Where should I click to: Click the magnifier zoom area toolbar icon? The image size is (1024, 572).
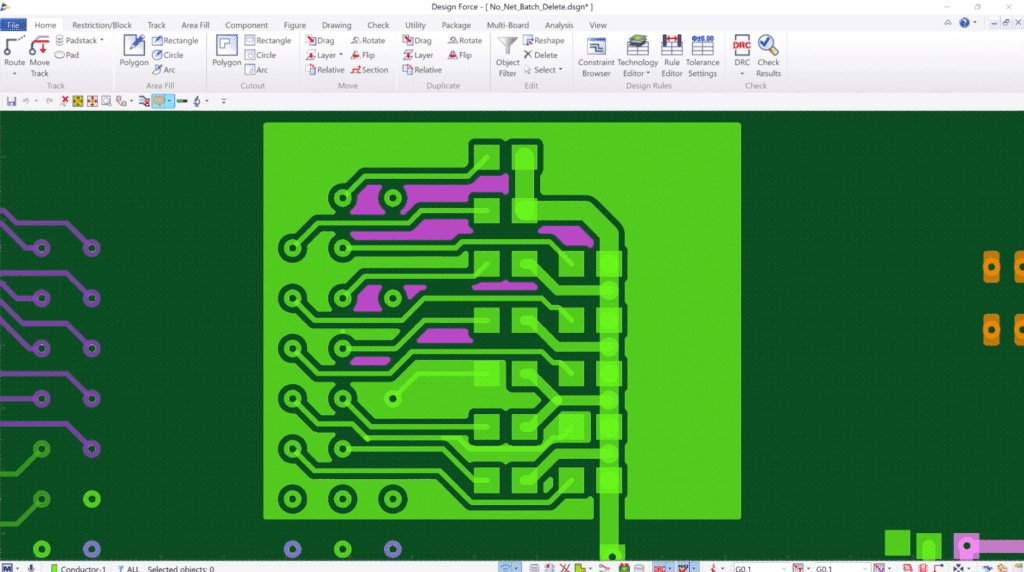click(x=106, y=101)
